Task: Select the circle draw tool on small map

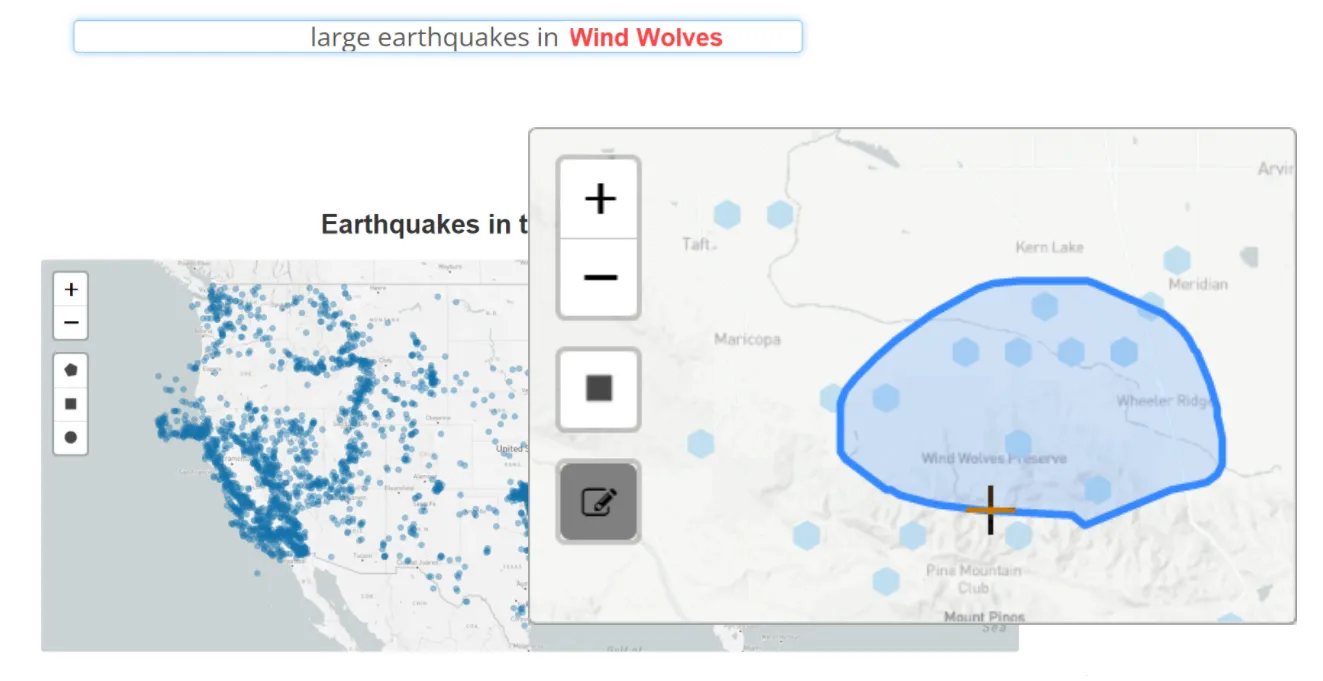Action: point(71,437)
